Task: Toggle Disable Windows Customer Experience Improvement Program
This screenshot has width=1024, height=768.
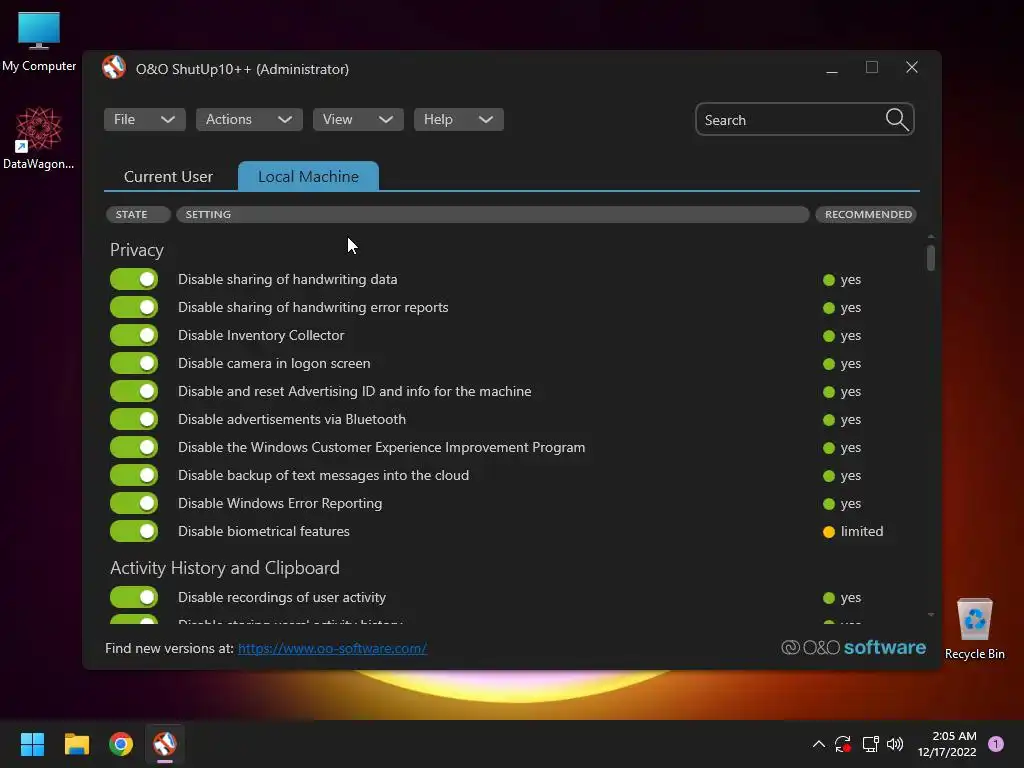Action: (134, 447)
